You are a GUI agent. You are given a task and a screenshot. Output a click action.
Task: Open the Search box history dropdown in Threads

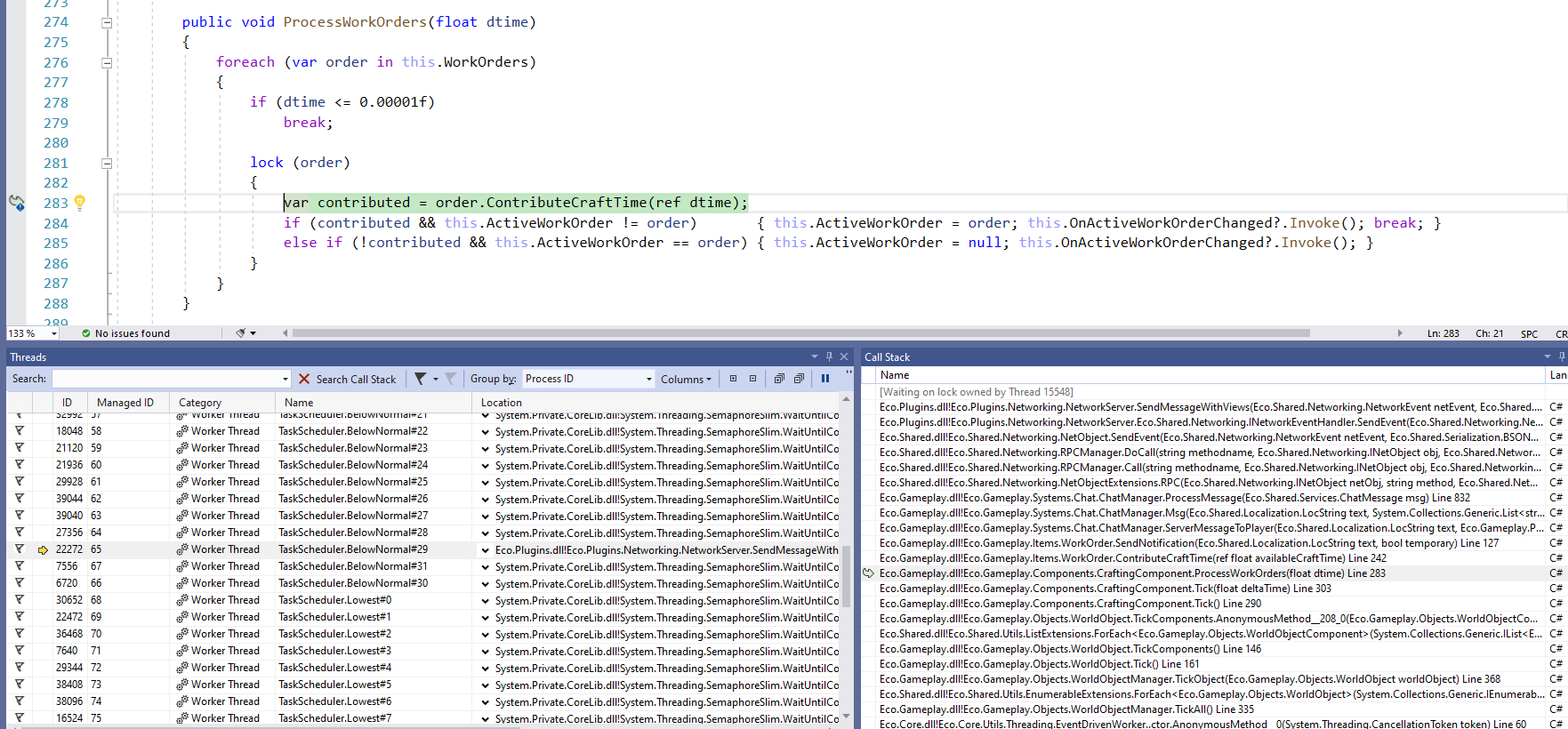tap(285, 379)
